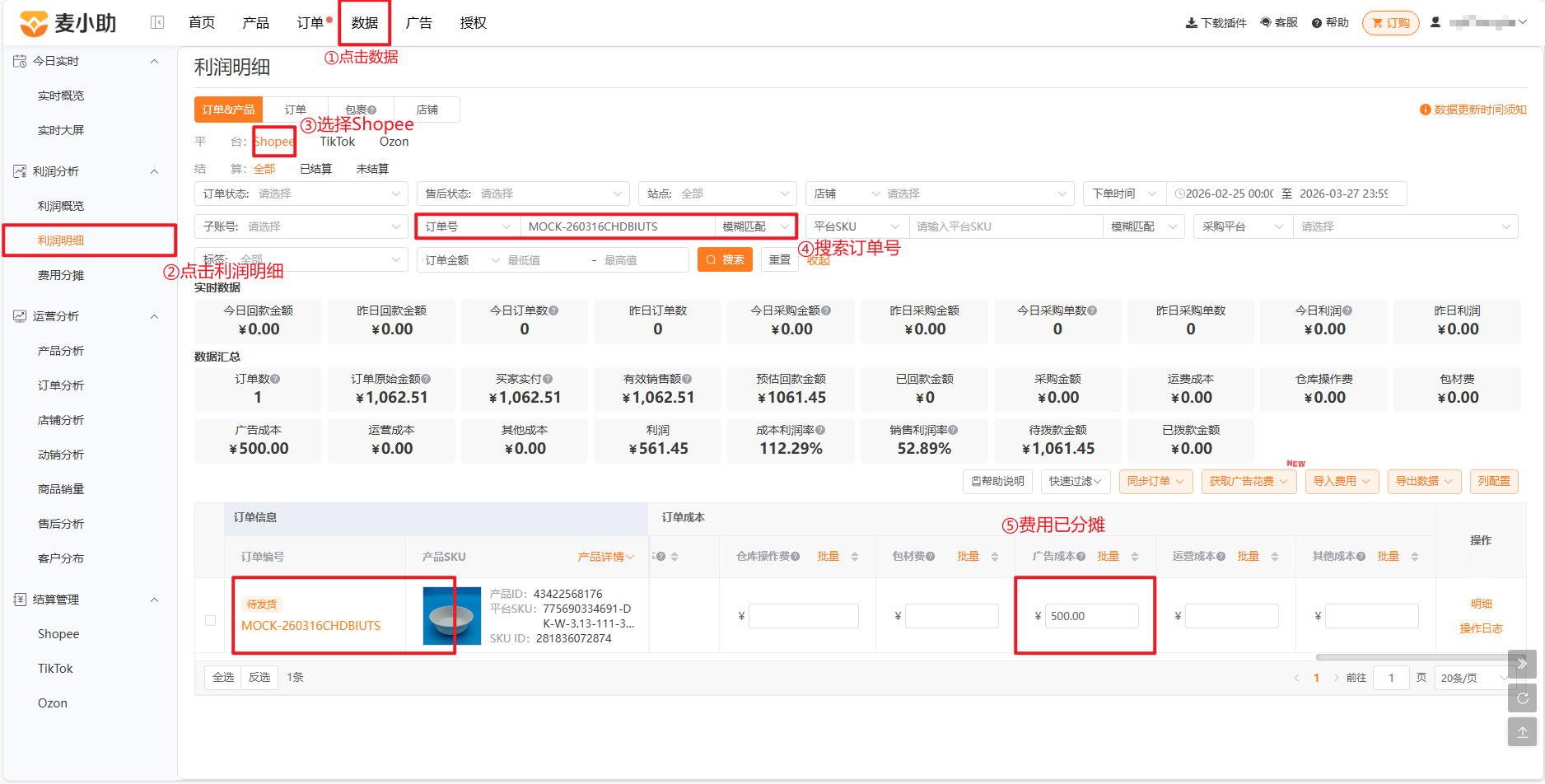Open the 帮助 help icon
This screenshot has width=1545, height=784.
point(1317,23)
